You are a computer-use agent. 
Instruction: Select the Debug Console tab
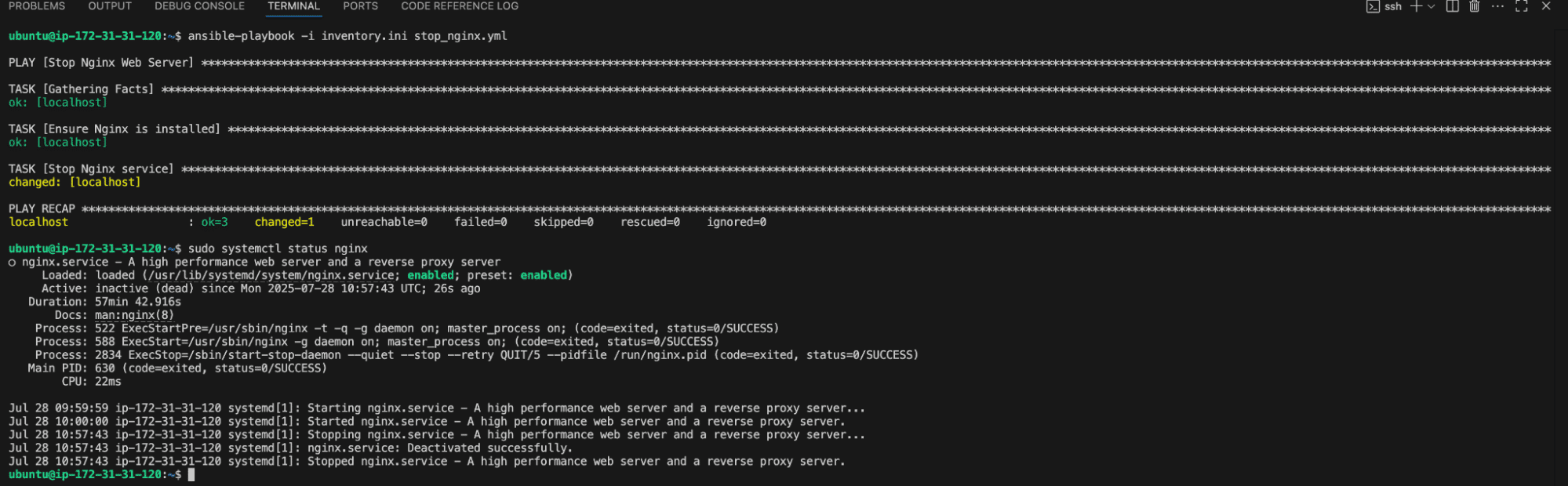[199, 6]
